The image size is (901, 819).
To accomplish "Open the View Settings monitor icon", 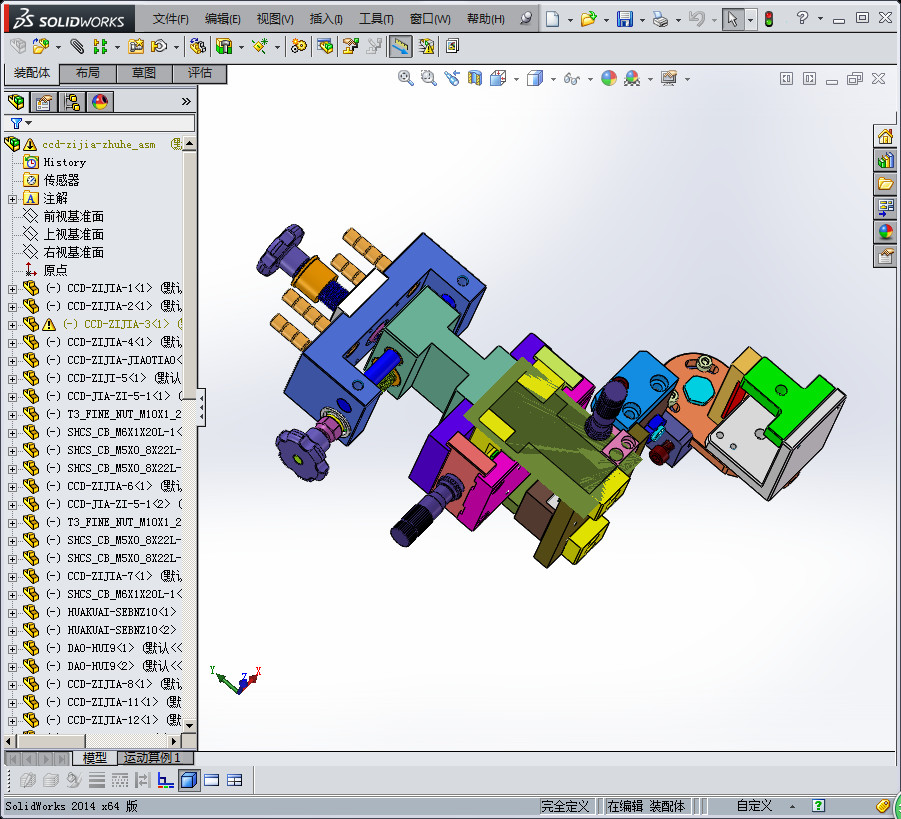I will point(669,78).
